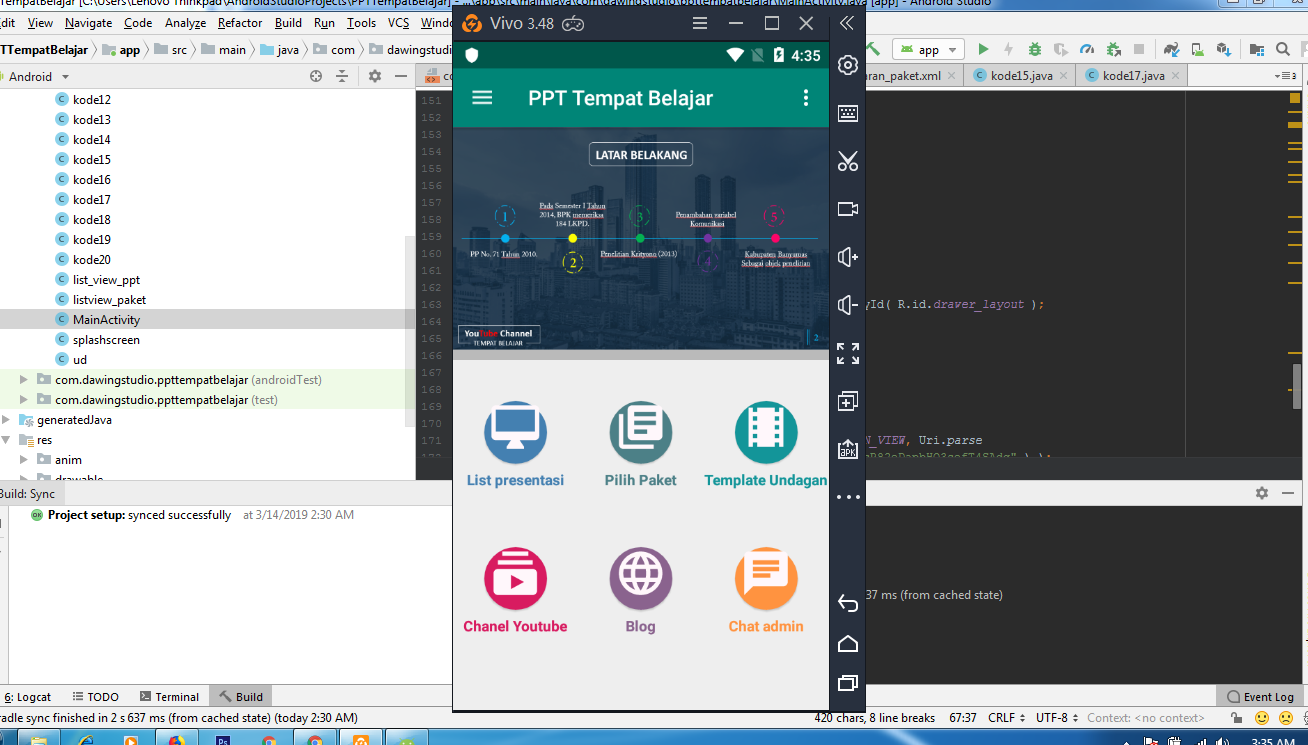Screen dimensions: 1308x745
Task: Launch Template Undangan in the app
Action: (766, 430)
